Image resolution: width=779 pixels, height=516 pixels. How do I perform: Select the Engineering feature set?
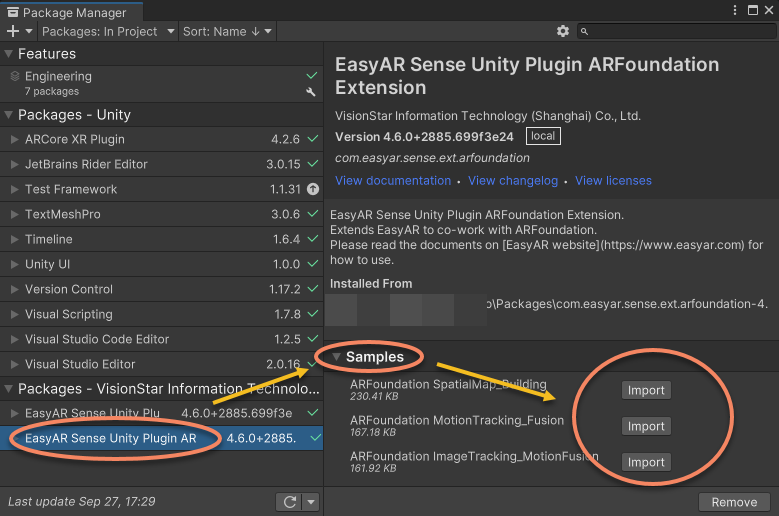161,84
